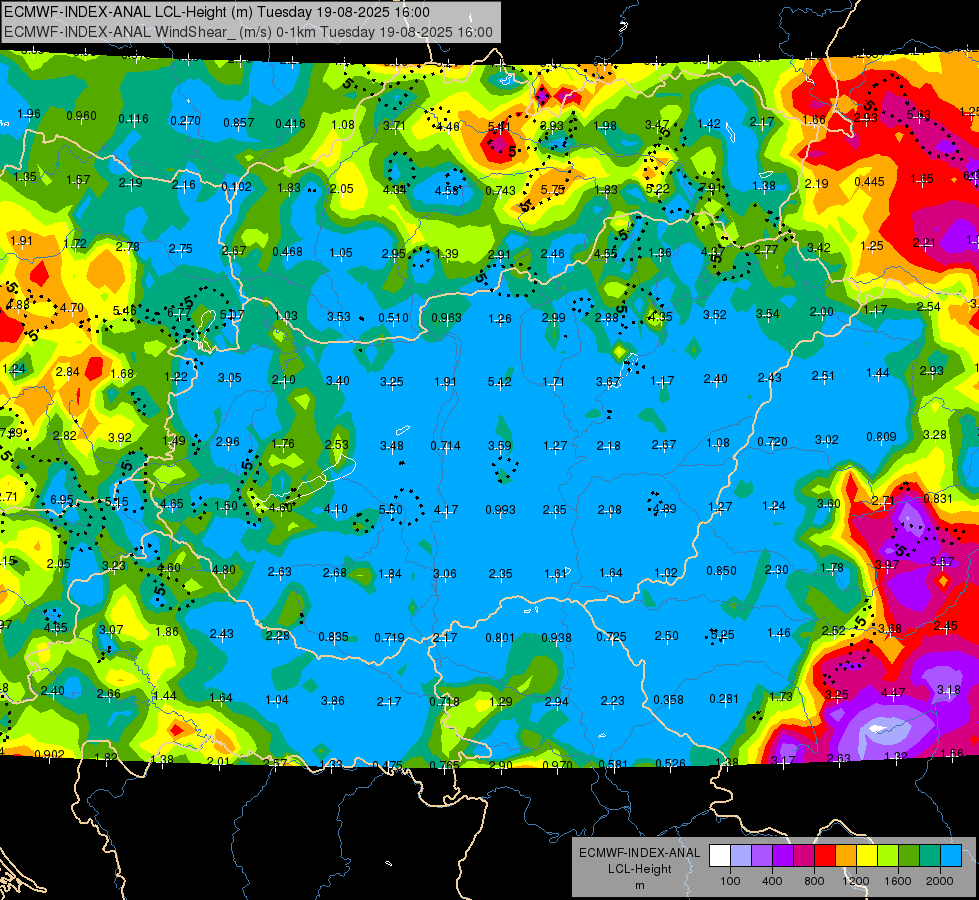Click the wind shear value 6.77
This screenshot has width=979, height=900.
(x=179, y=312)
